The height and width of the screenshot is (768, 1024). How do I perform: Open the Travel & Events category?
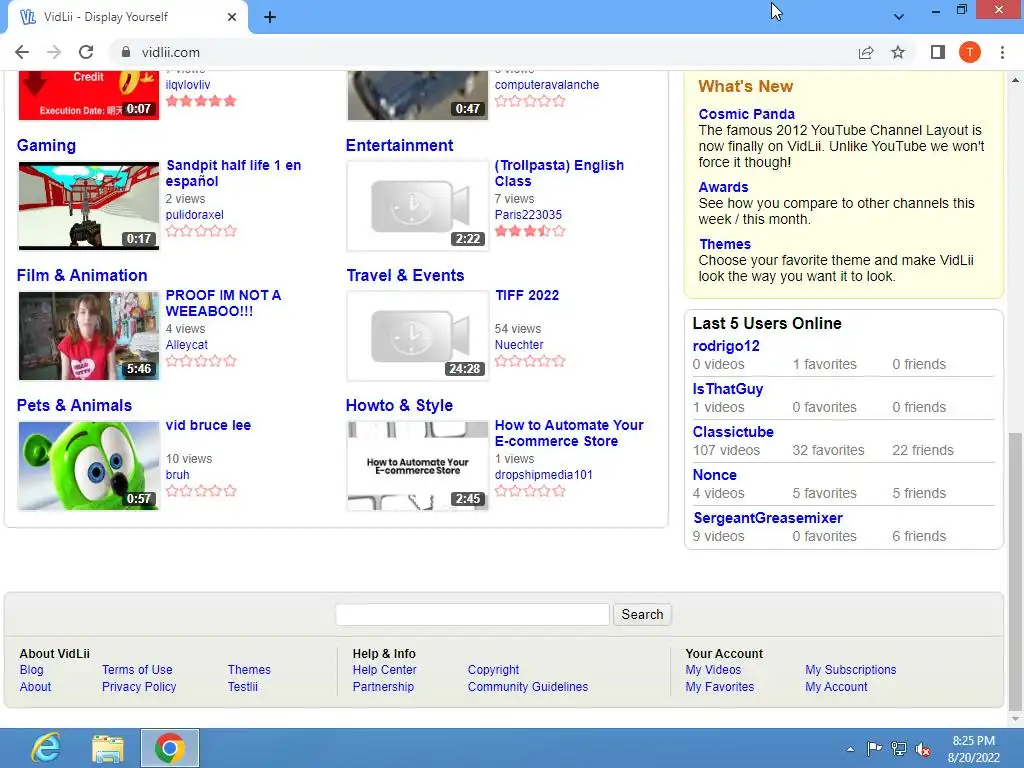pyautogui.click(x=405, y=275)
